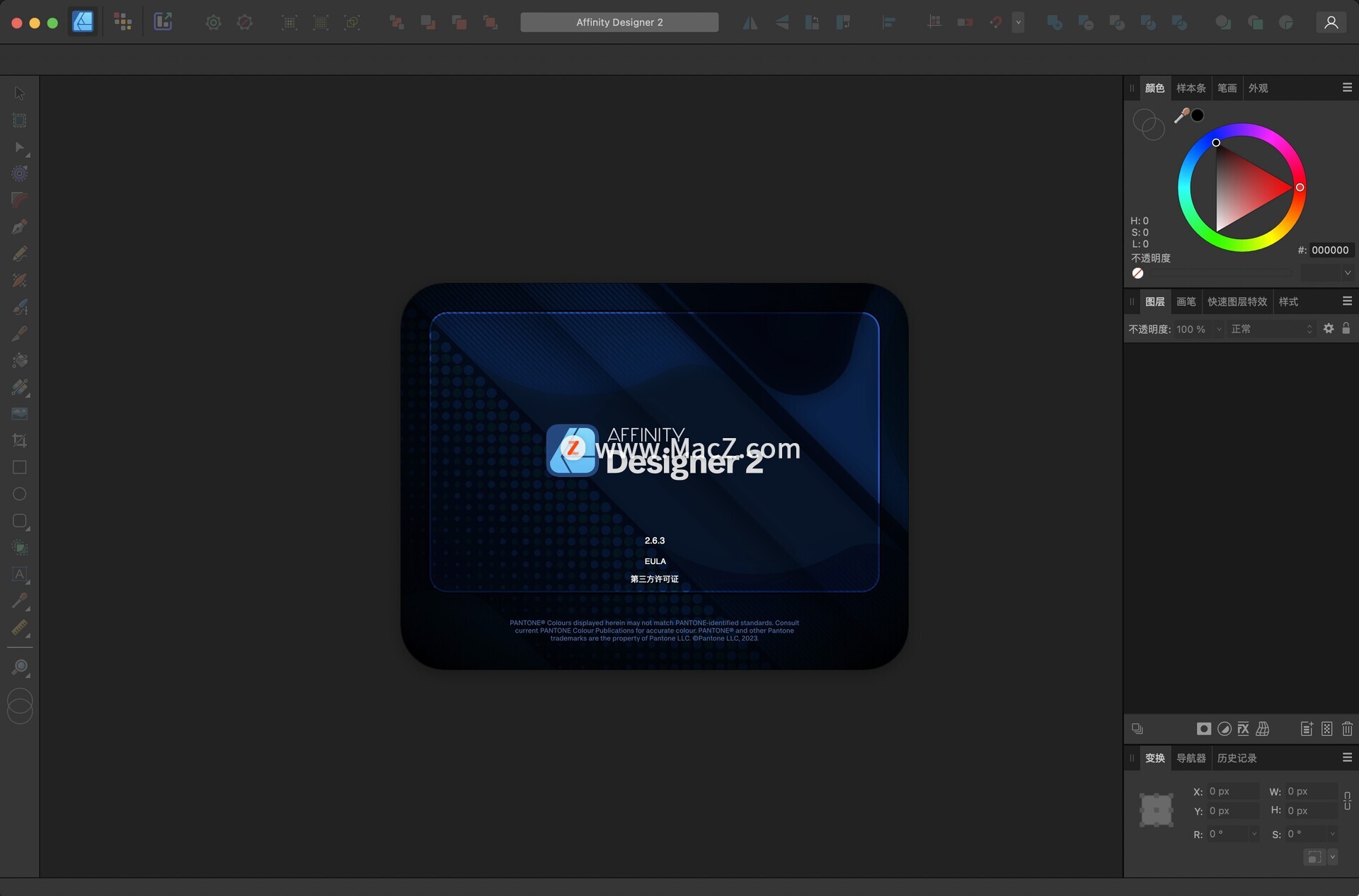The width and height of the screenshot is (1359, 896).
Task: Select the Zoom magnifier tool
Action: point(20,667)
